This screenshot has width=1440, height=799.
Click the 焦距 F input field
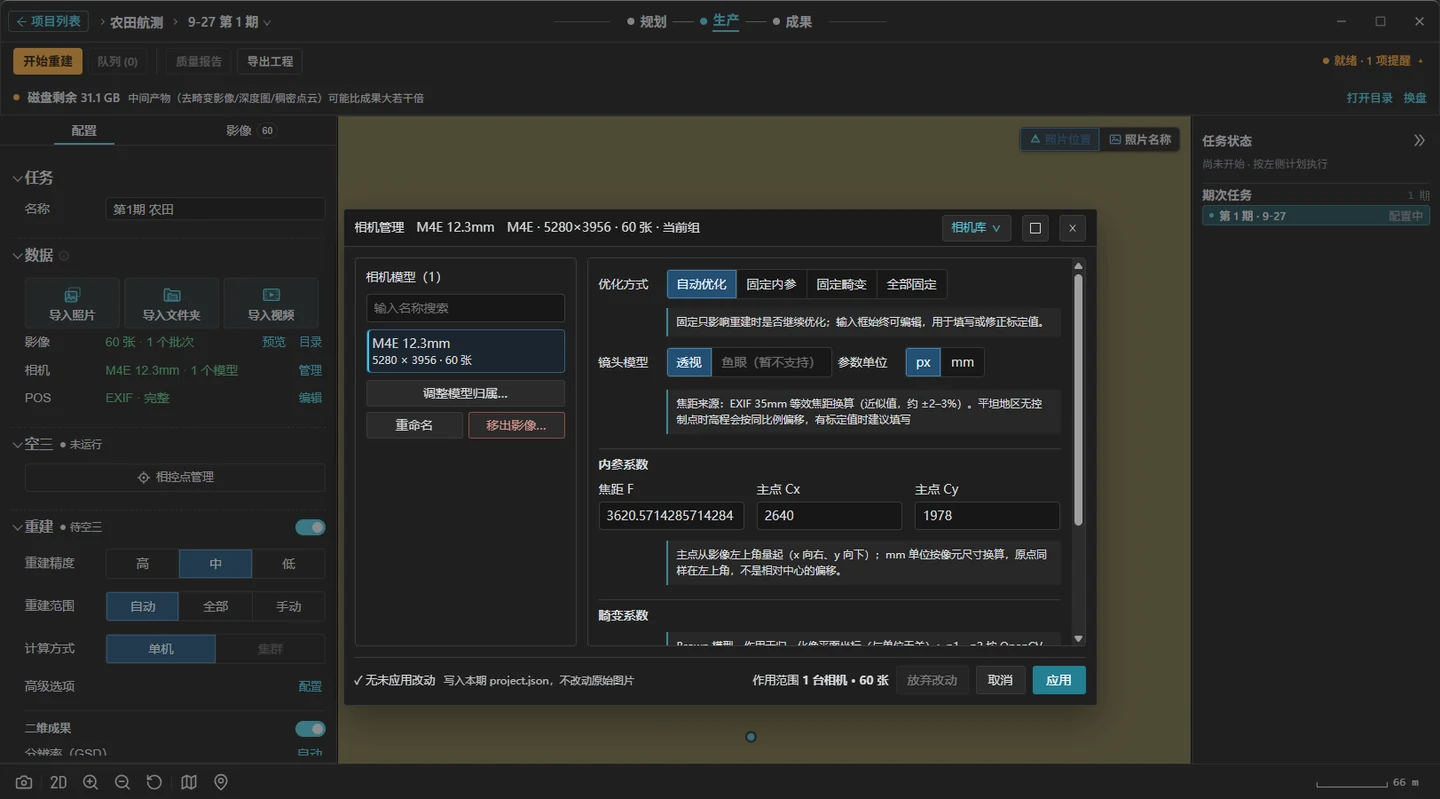point(671,516)
